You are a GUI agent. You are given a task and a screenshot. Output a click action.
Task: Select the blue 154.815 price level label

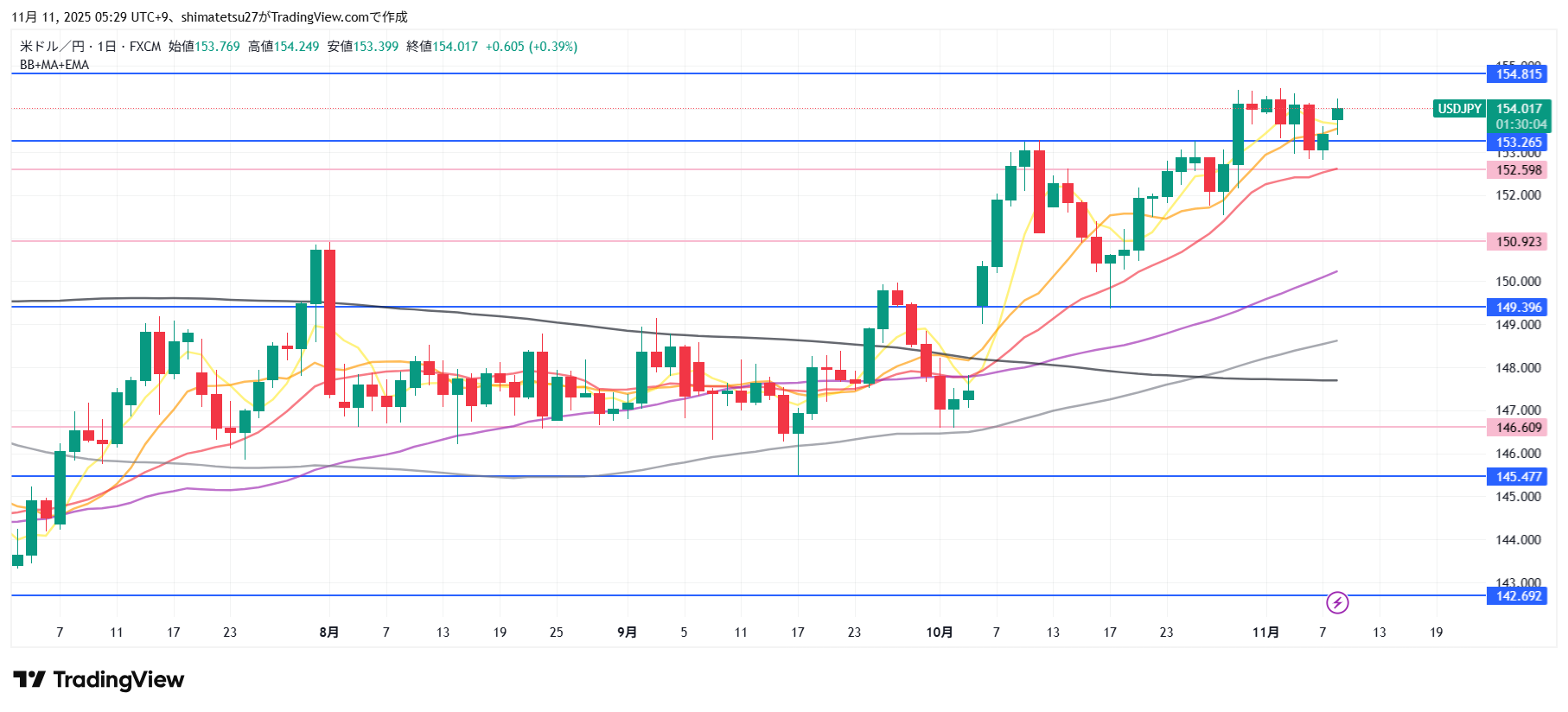(x=1519, y=74)
